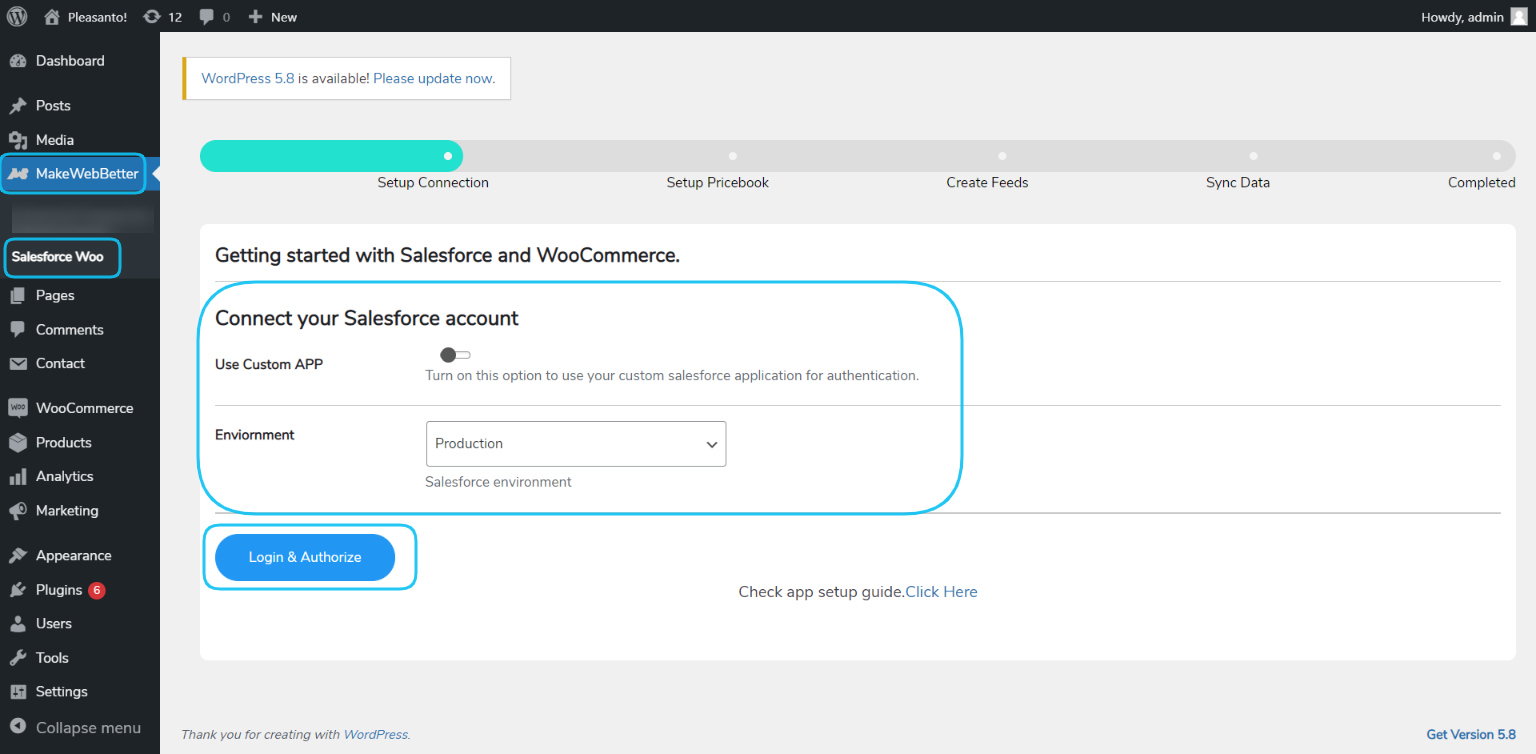1536x754 pixels.
Task: Click the Contact envelope icon
Action: [x=18, y=364]
